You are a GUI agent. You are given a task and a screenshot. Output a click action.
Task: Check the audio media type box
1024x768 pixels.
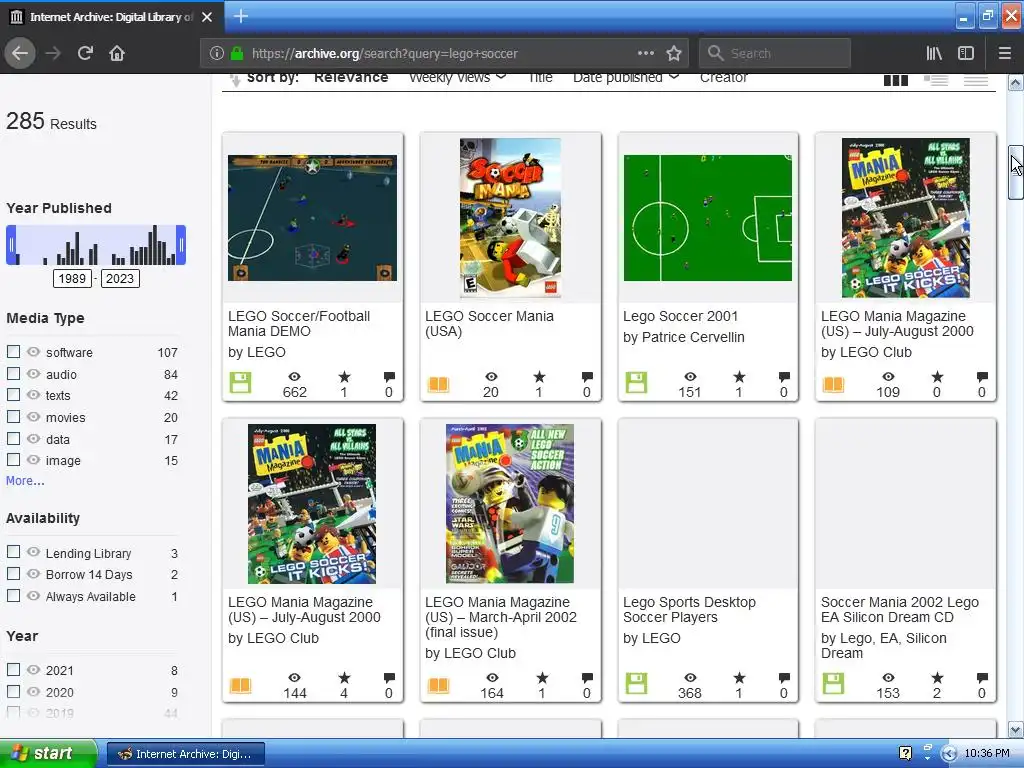pos(13,374)
